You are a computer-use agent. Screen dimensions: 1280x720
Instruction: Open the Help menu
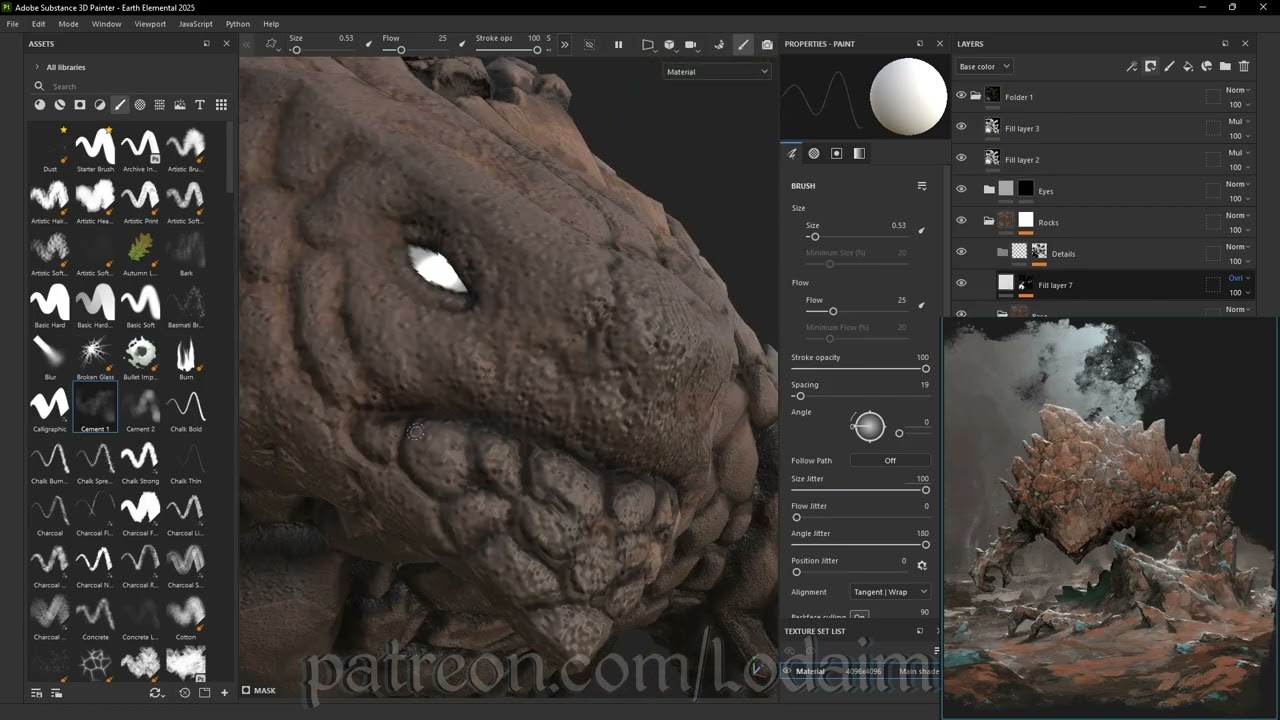pyautogui.click(x=271, y=24)
